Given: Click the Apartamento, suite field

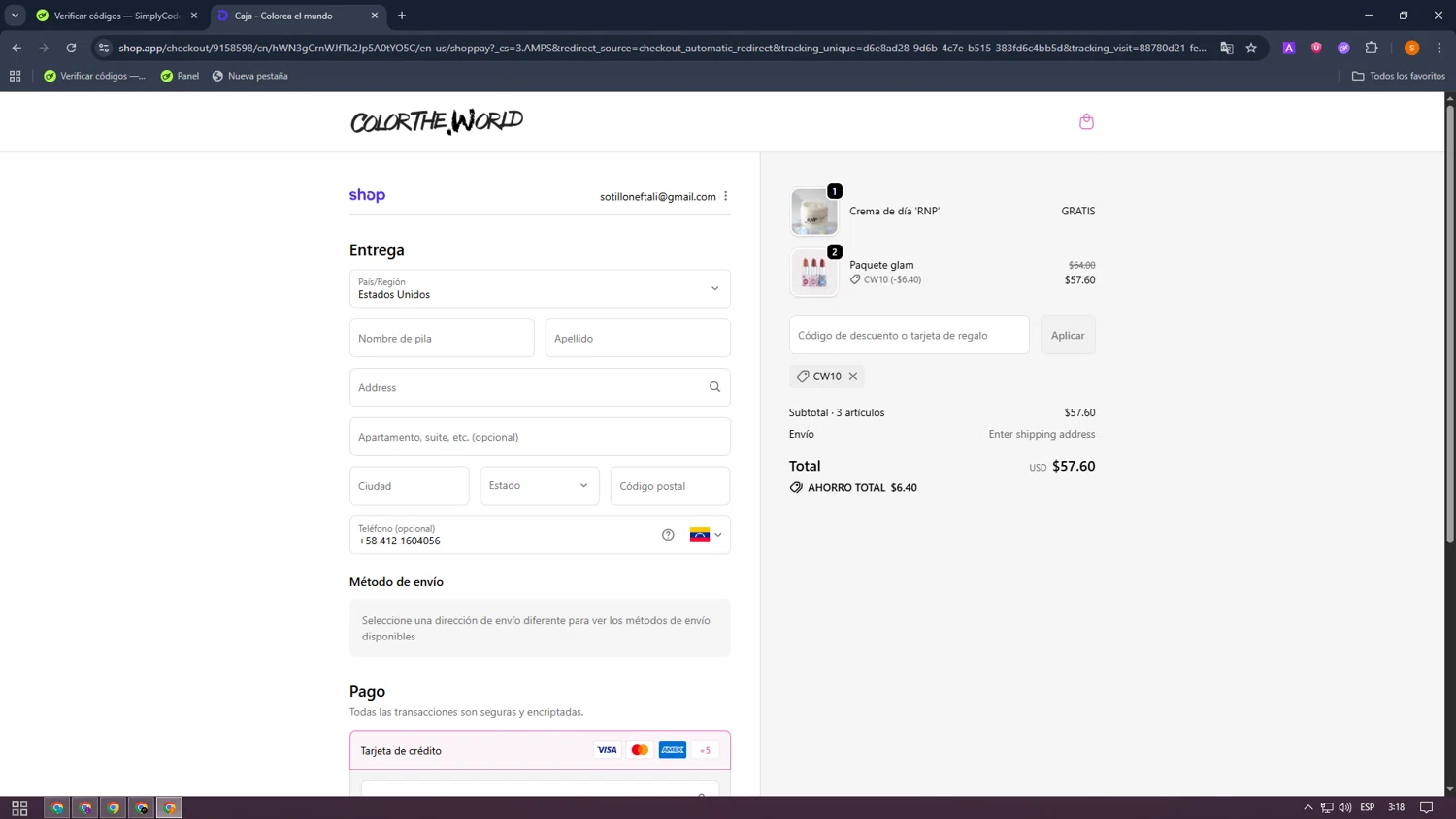Looking at the screenshot, I should click(540, 437).
